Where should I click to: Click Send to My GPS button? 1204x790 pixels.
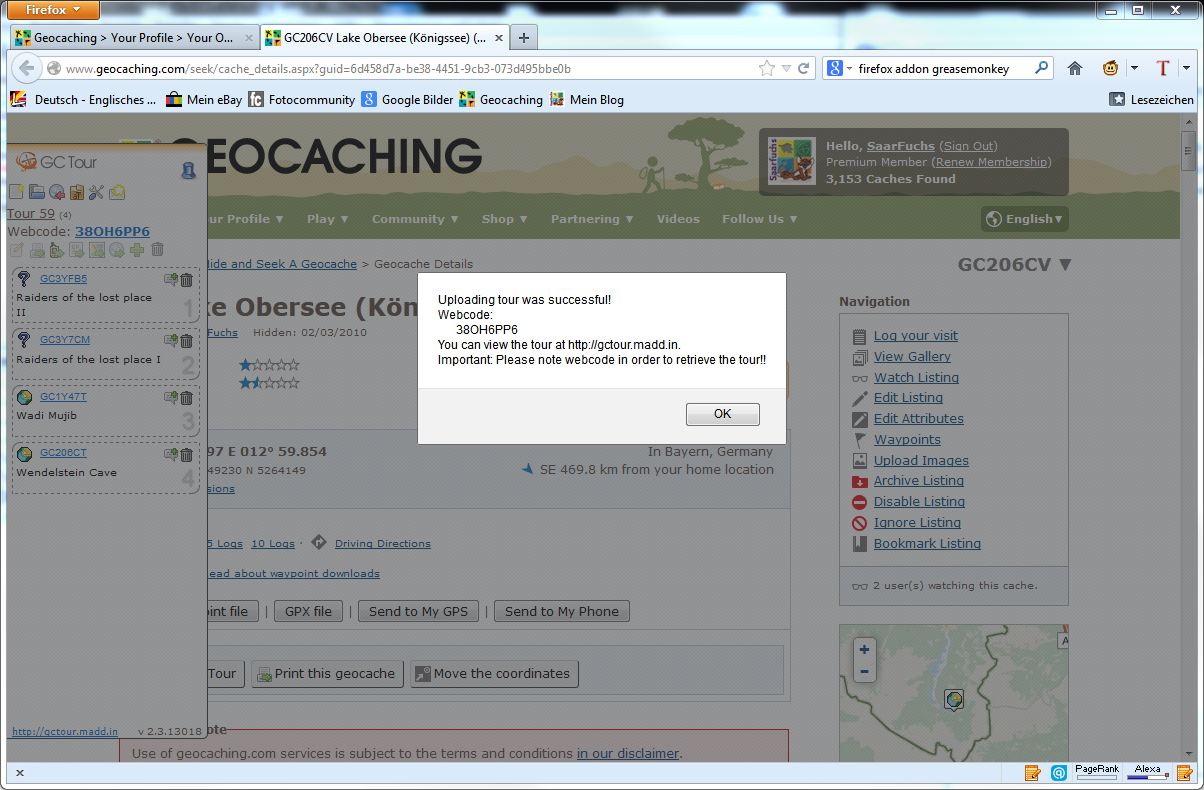click(418, 611)
